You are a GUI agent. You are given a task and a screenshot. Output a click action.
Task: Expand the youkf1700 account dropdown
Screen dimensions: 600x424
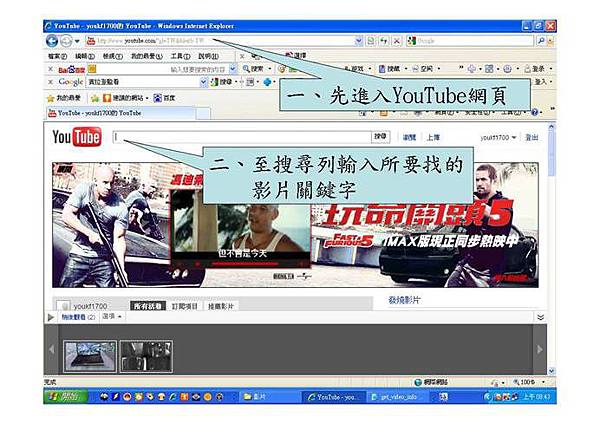[498, 137]
